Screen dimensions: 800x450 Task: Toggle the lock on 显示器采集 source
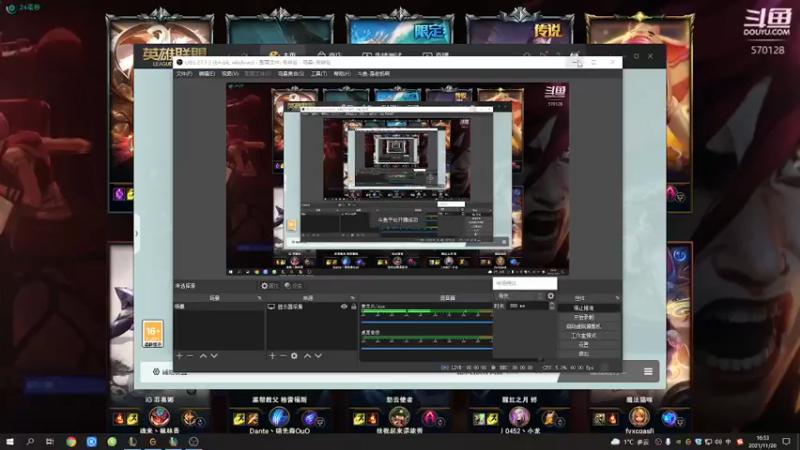tap(354, 307)
